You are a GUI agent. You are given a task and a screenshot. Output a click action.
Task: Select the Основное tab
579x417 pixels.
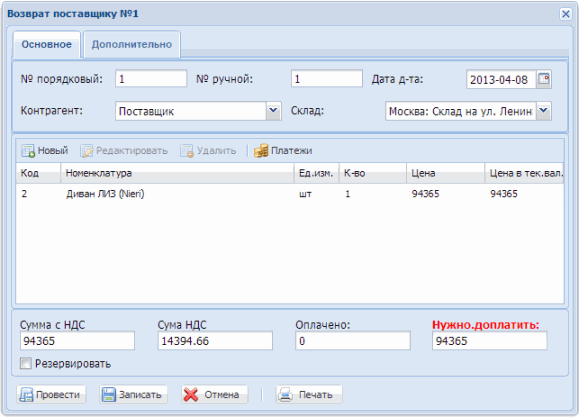click(47, 44)
